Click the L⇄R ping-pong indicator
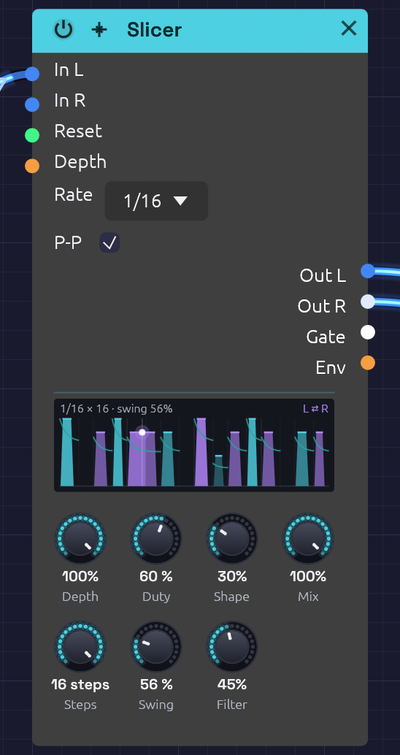400x755 pixels. 316,409
